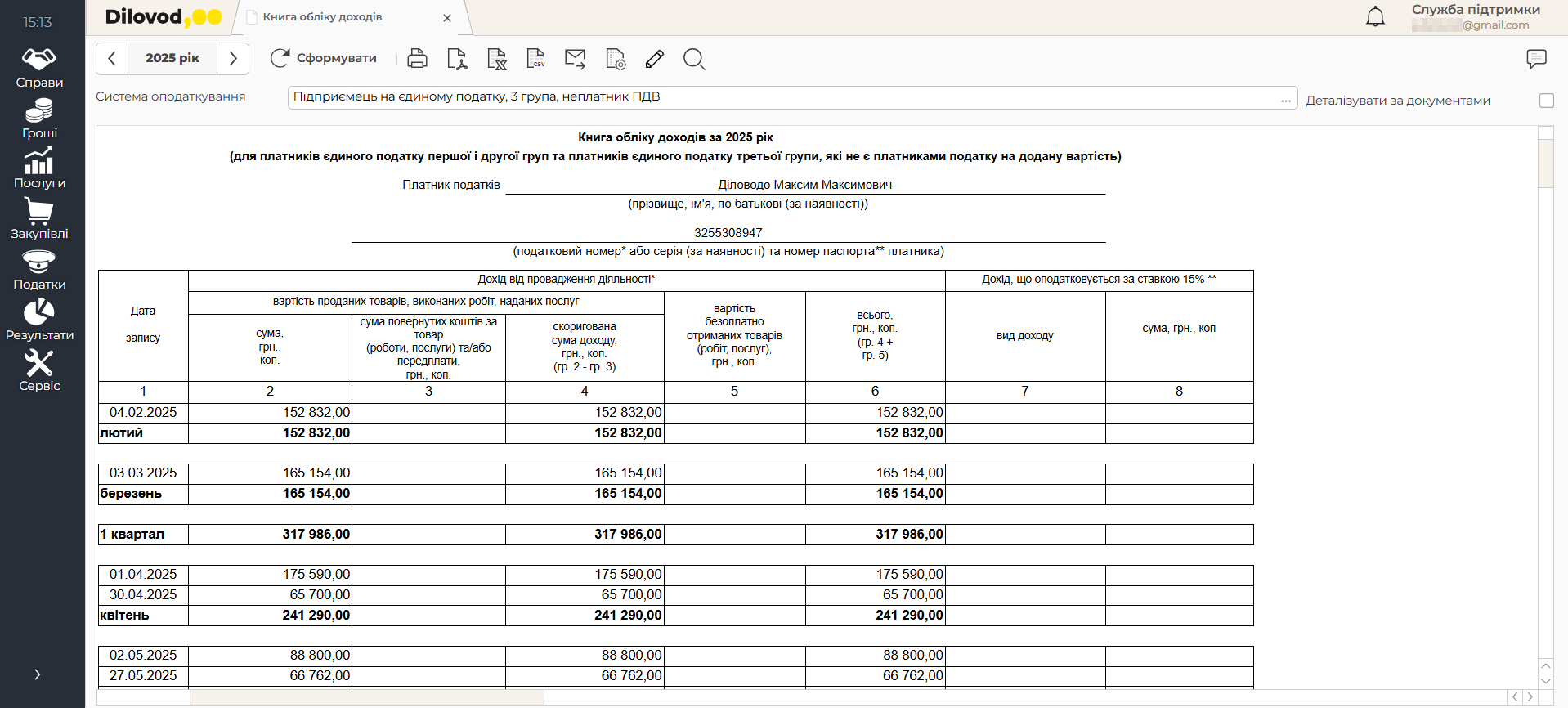Open the 2025 рік period selector
Screen dimensions: 1568x708
172,58
